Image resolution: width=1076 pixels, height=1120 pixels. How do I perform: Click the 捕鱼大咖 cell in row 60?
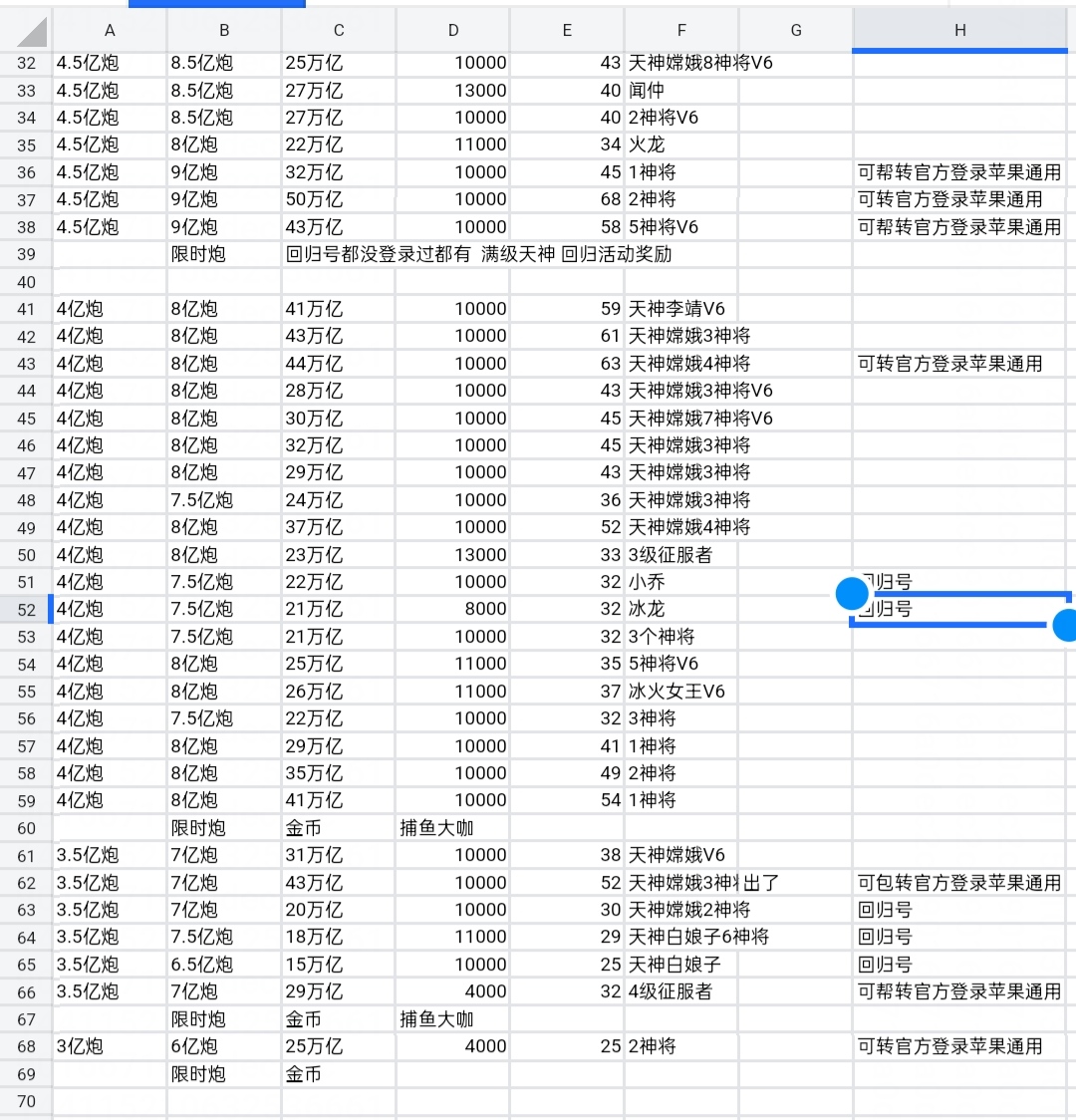(x=453, y=828)
